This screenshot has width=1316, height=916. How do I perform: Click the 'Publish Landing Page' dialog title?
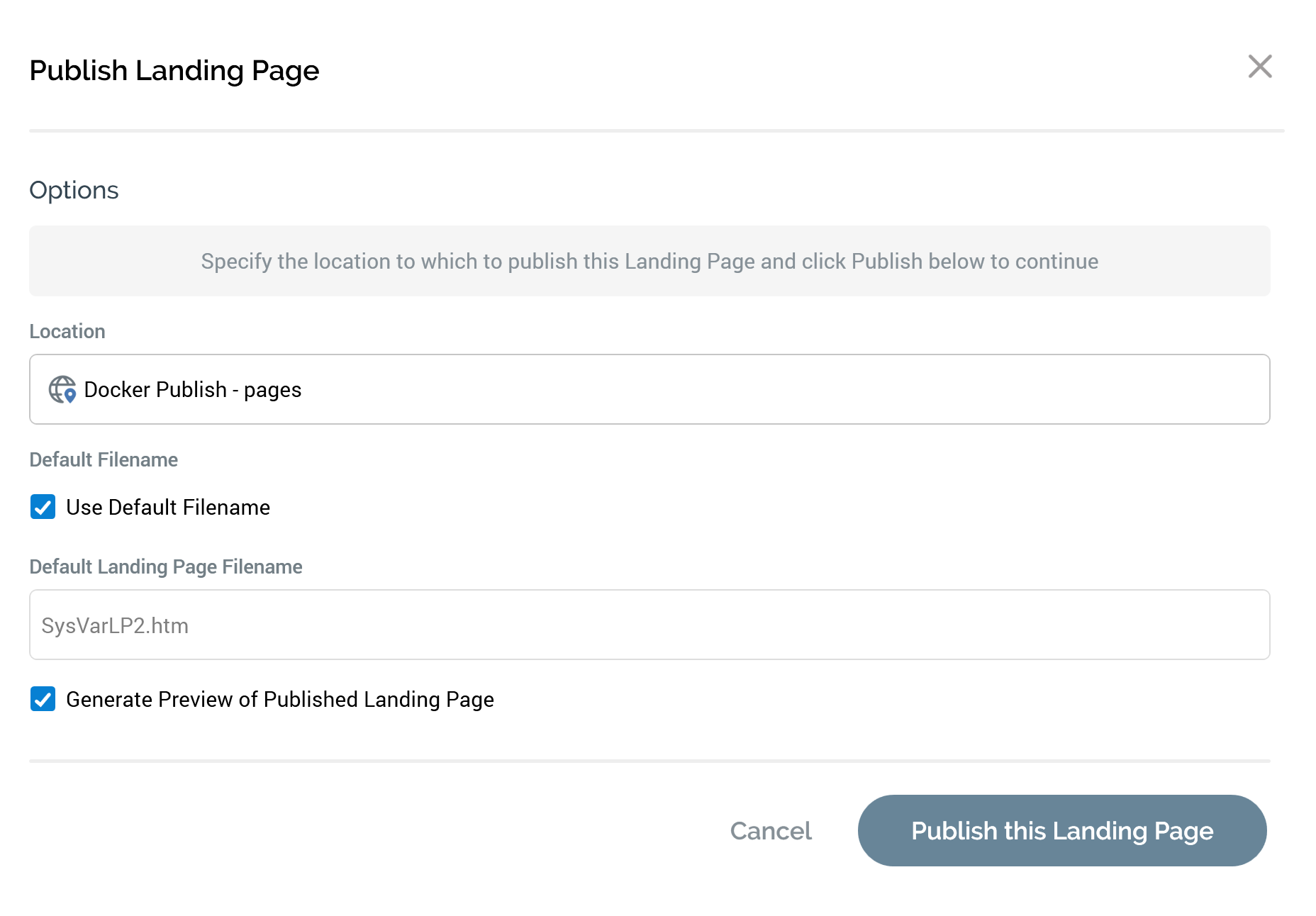click(x=174, y=71)
